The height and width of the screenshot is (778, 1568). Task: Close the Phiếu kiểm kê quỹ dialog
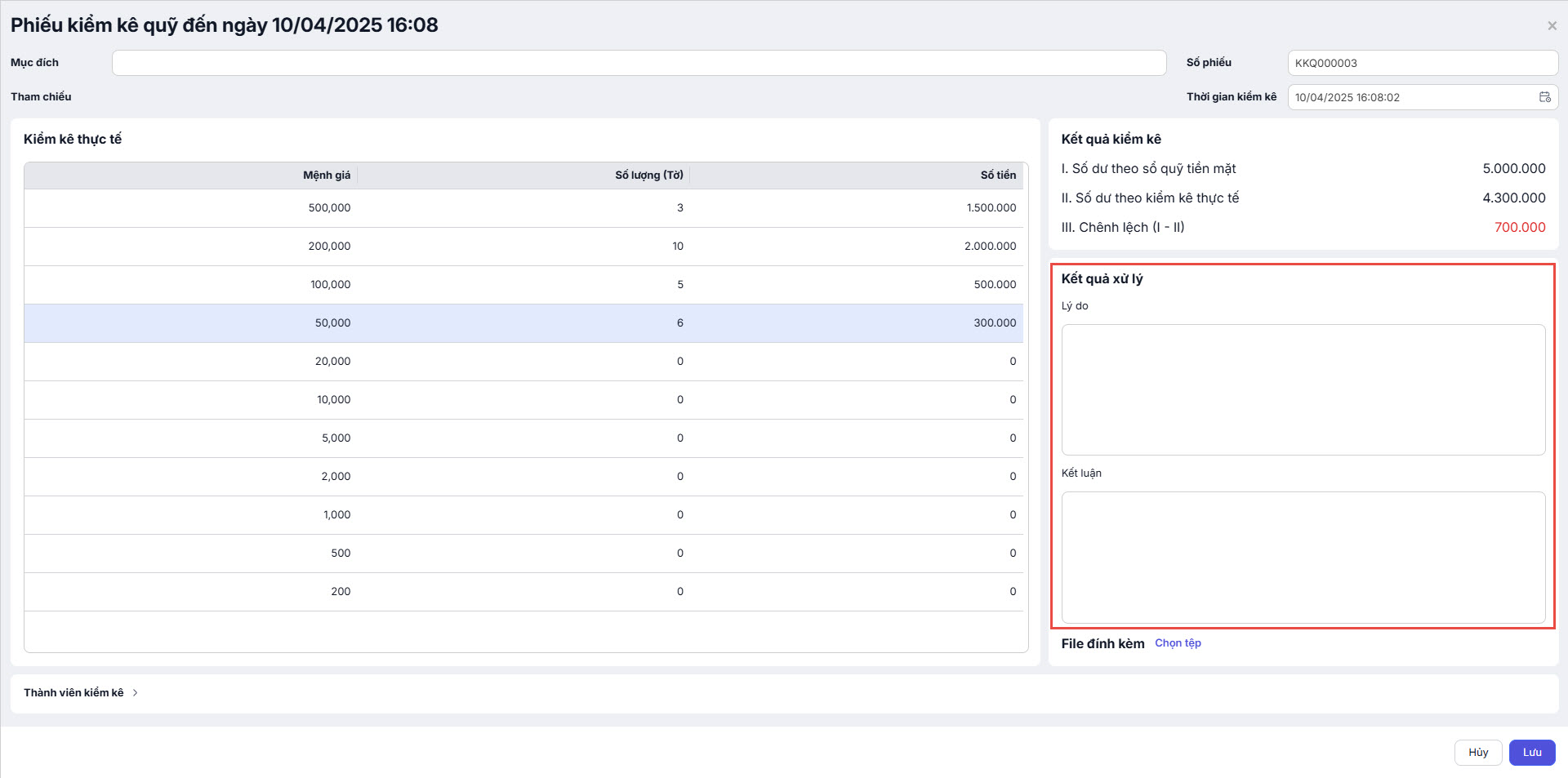click(x=1552, y=26)
